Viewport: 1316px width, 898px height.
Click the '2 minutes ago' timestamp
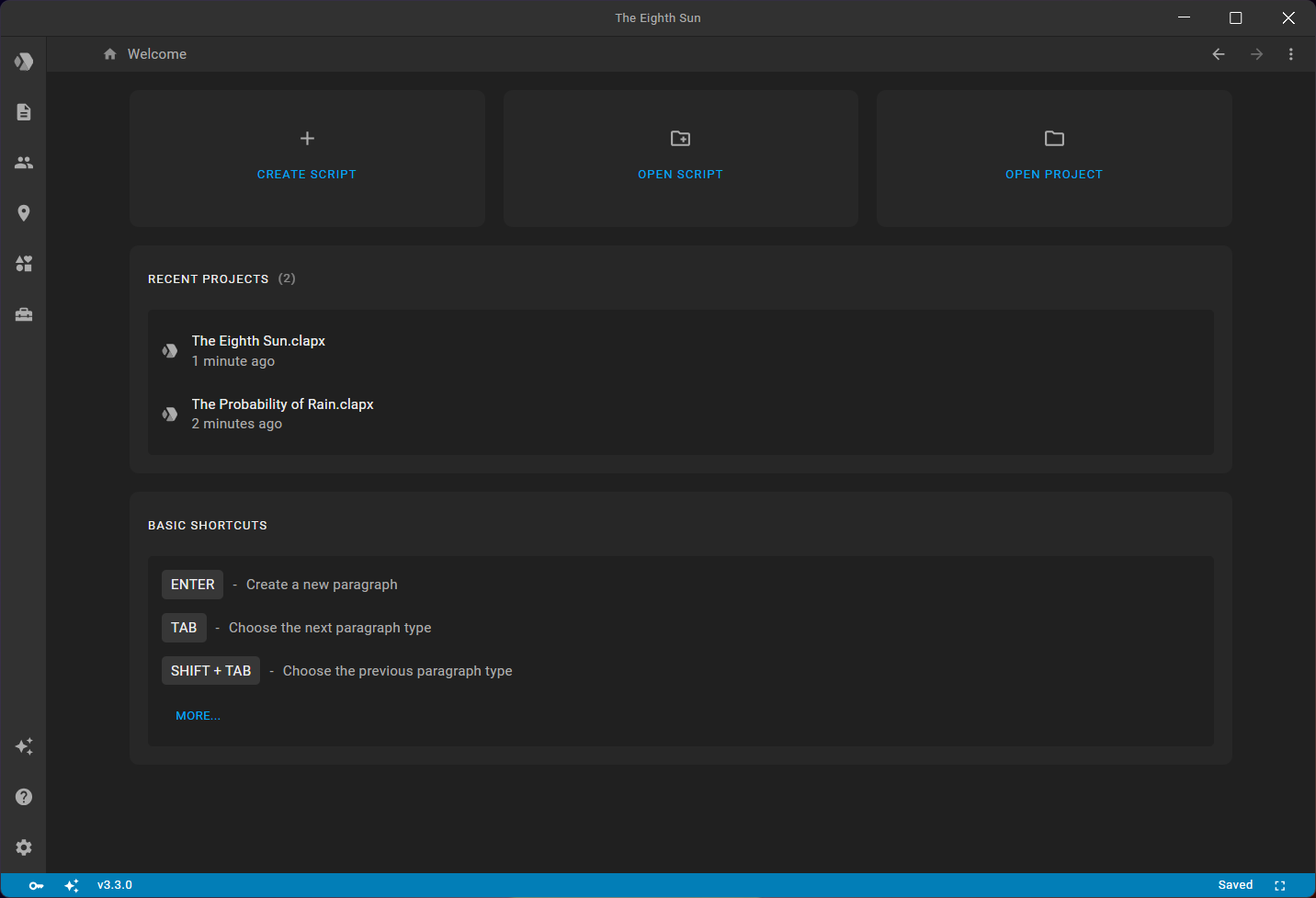point(237,424)
